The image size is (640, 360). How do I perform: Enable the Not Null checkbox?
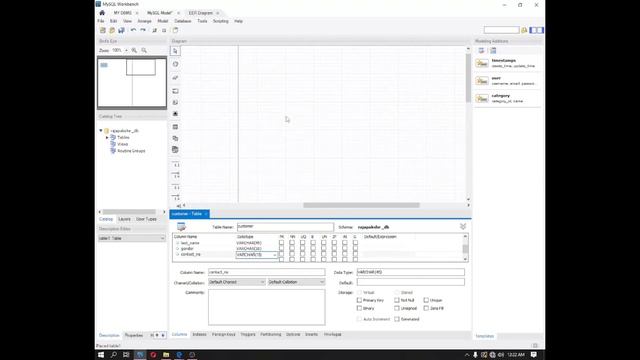(397, 300)
